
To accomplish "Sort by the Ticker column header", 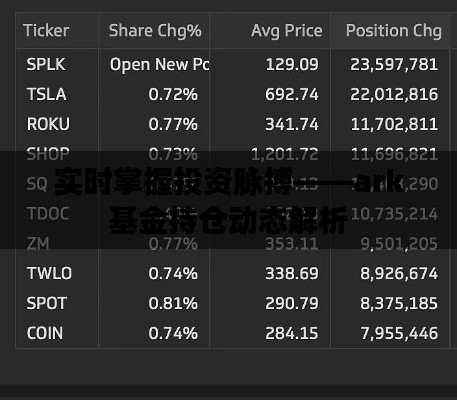I will pyautogui.click(x=46, y=31).
